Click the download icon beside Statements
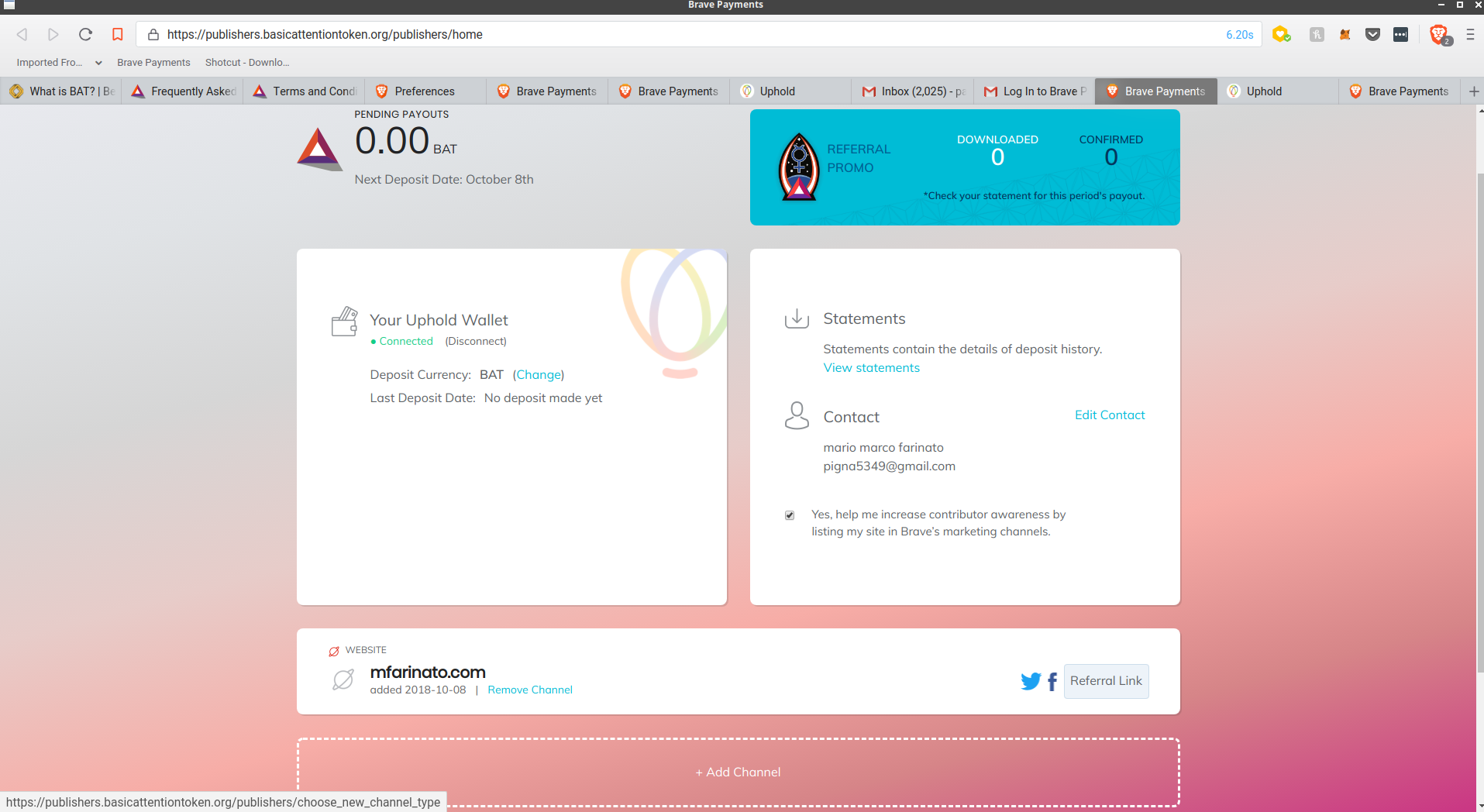Screen dimensions: 1484x812 797,318
